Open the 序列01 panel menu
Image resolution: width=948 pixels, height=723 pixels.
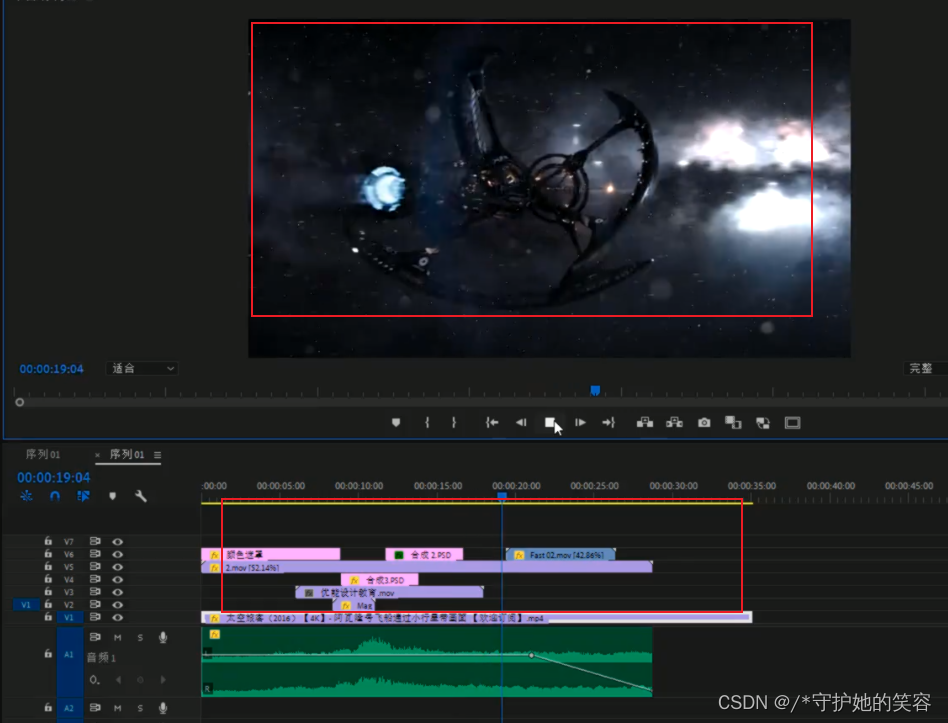point(157,455)
